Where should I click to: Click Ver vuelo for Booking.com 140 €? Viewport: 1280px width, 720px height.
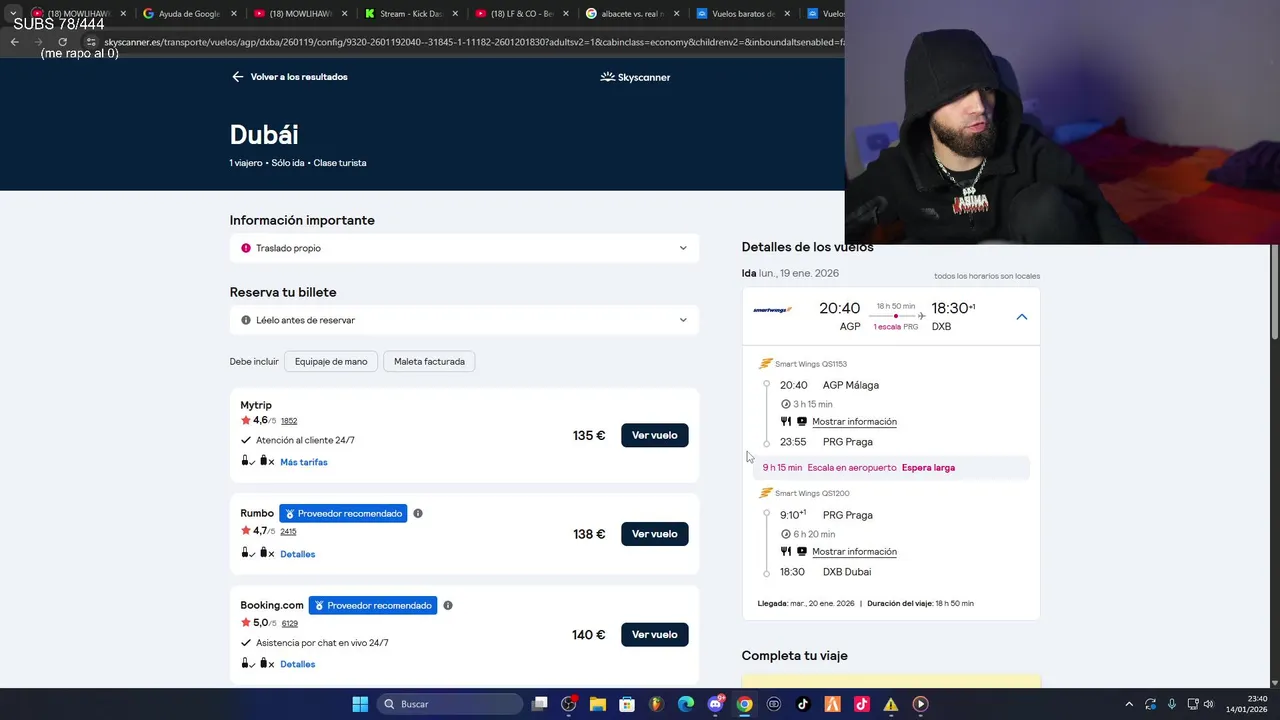pos(655,634)
